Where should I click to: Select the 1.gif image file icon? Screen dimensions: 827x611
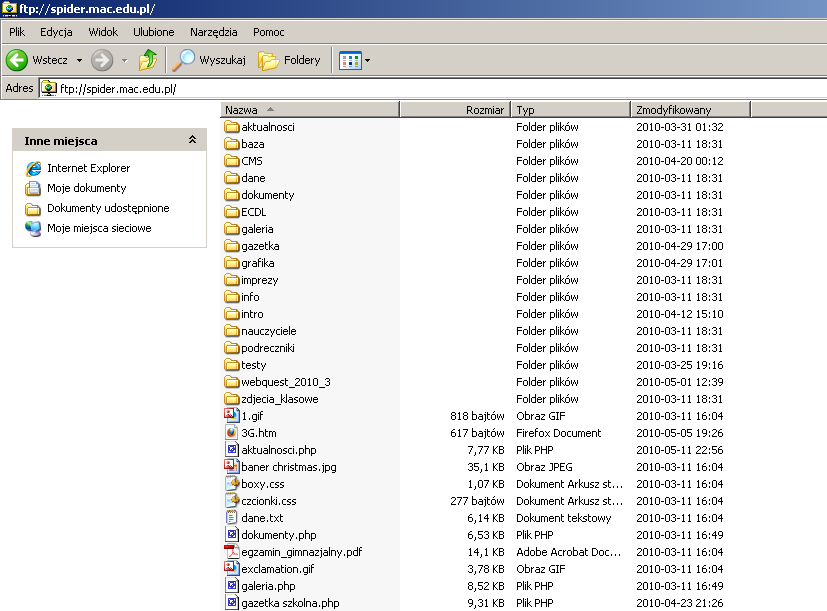[x=232, y=415]
